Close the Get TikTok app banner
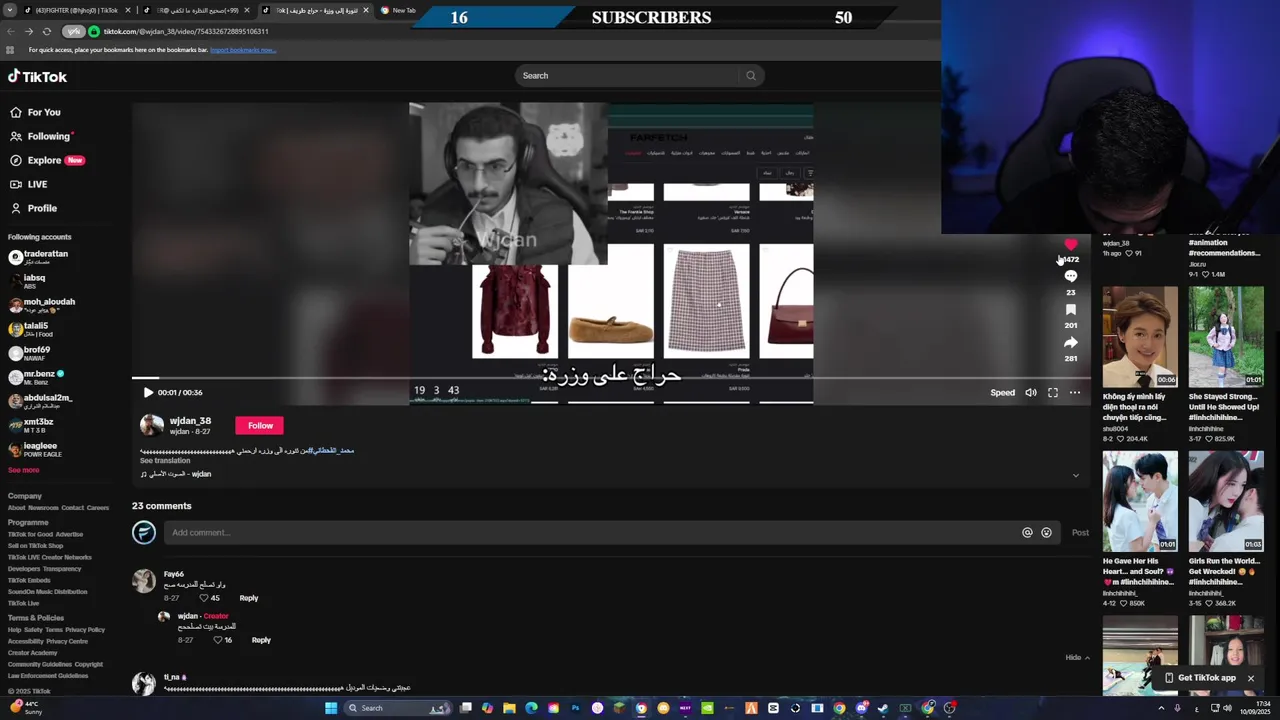1280x720 pixels. coord(1250,678)
